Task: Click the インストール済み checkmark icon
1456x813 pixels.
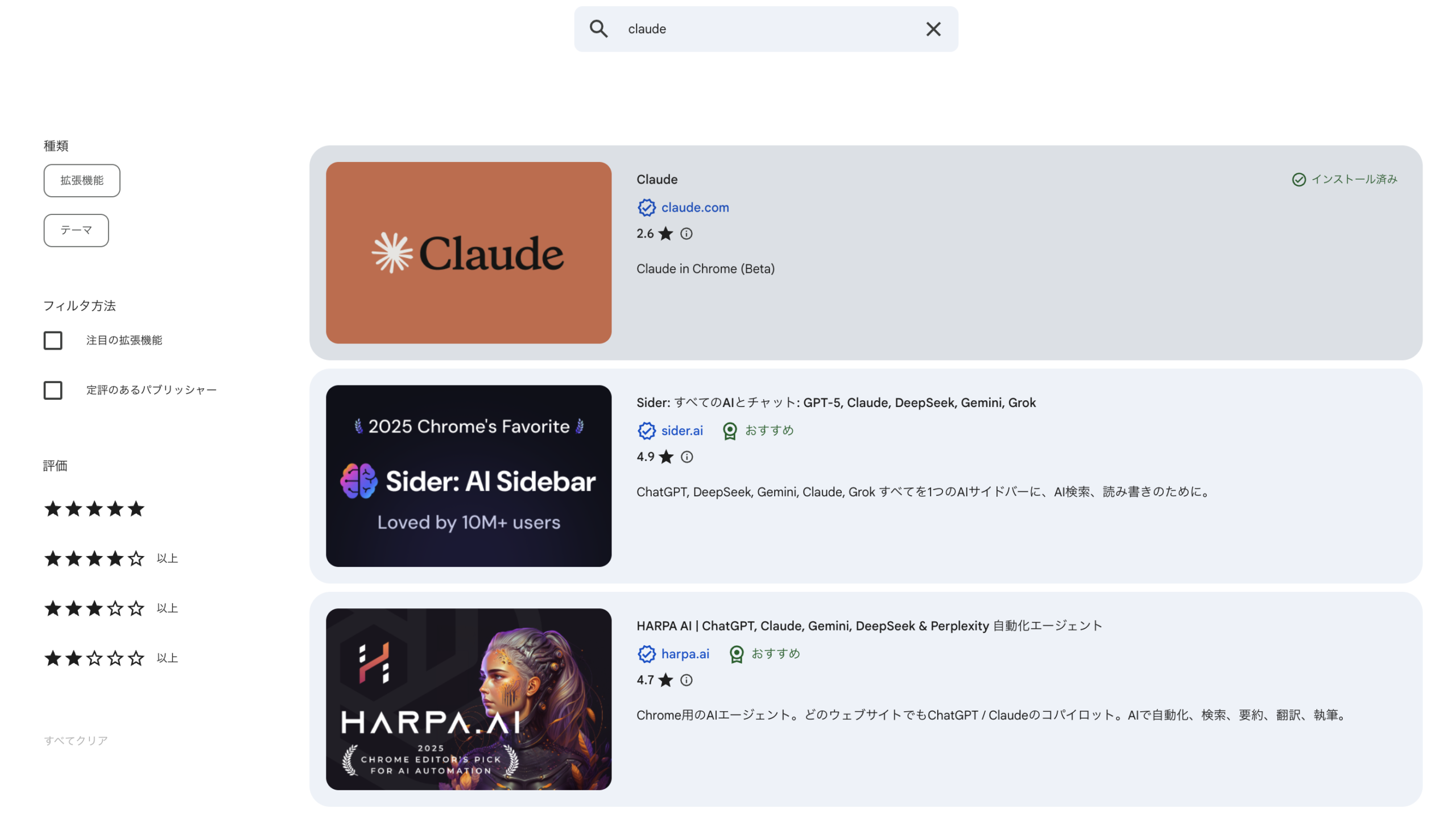Action: [x=1298, y=180]
